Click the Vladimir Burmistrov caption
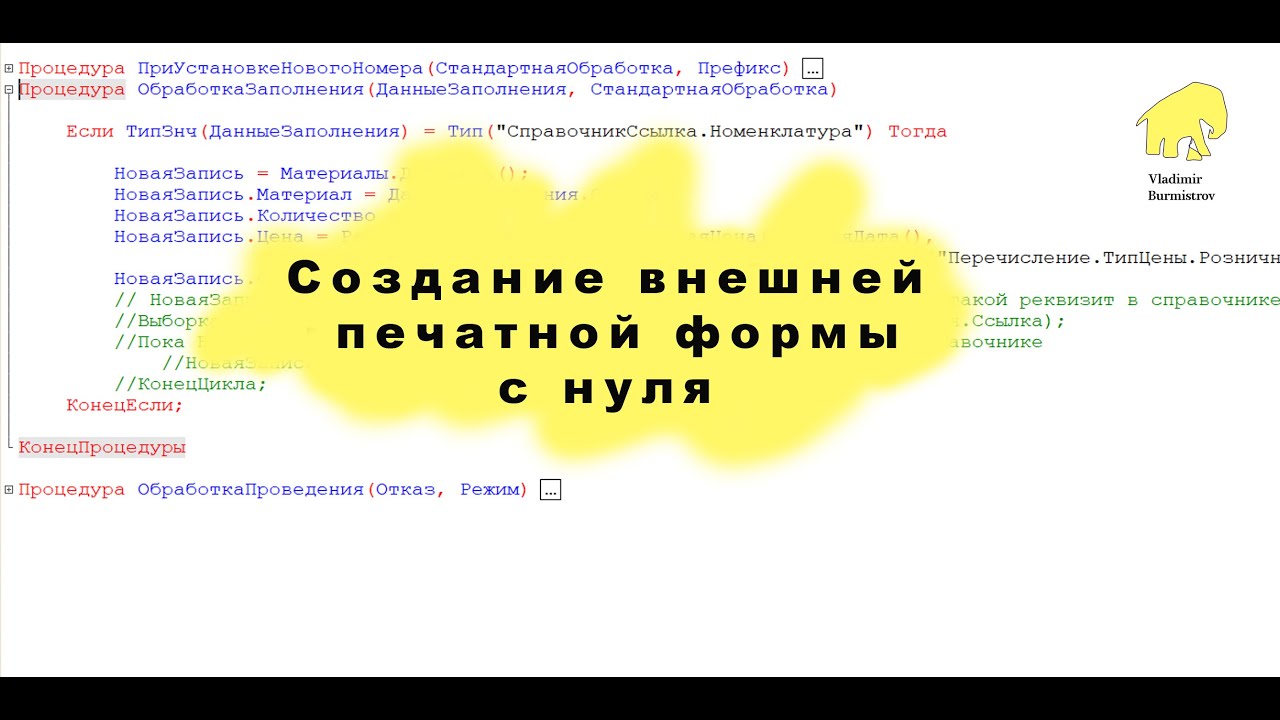 coord(1181,187)
